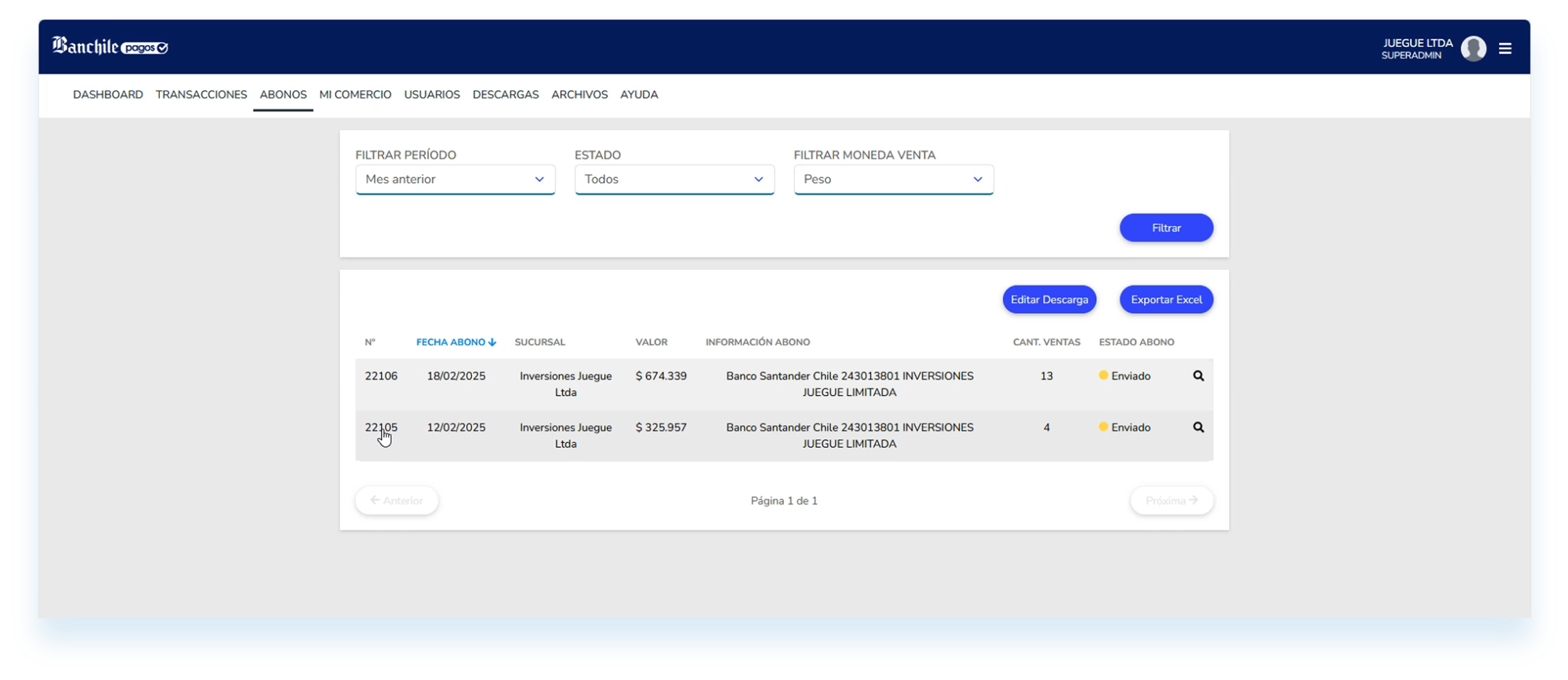Open details magnifier for abono 22106
1568x680 pixels.
click(x=1198, y=376)
